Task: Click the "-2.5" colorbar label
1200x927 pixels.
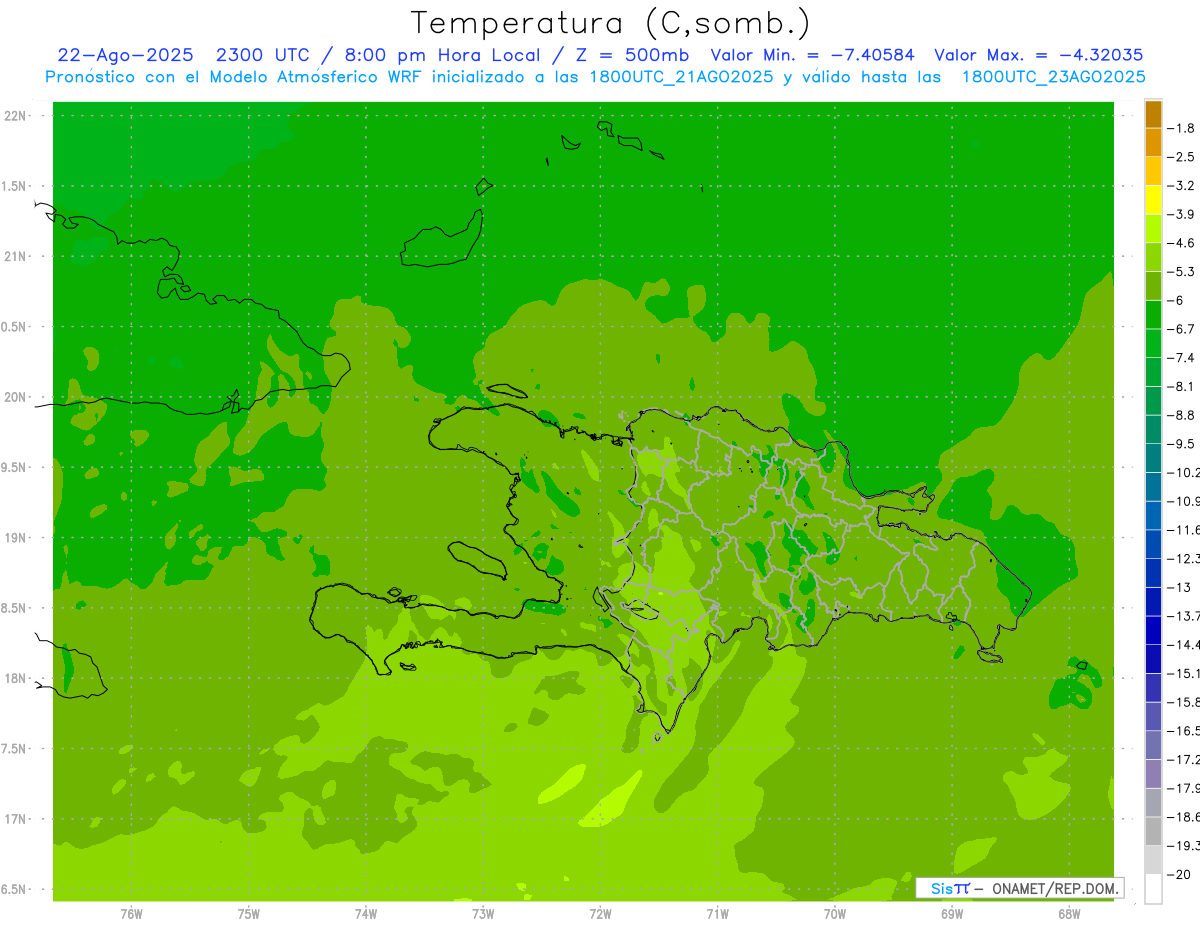Action: 1181,157
